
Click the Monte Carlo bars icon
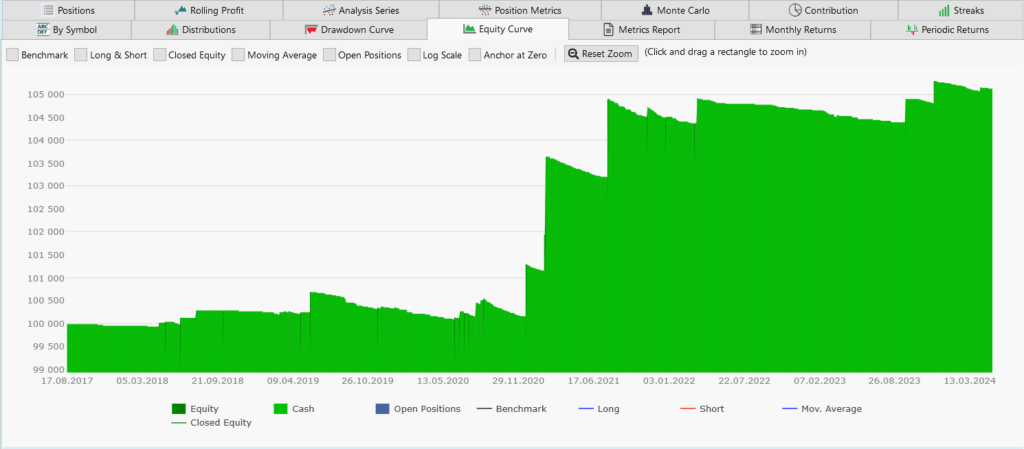pos(646,10)
